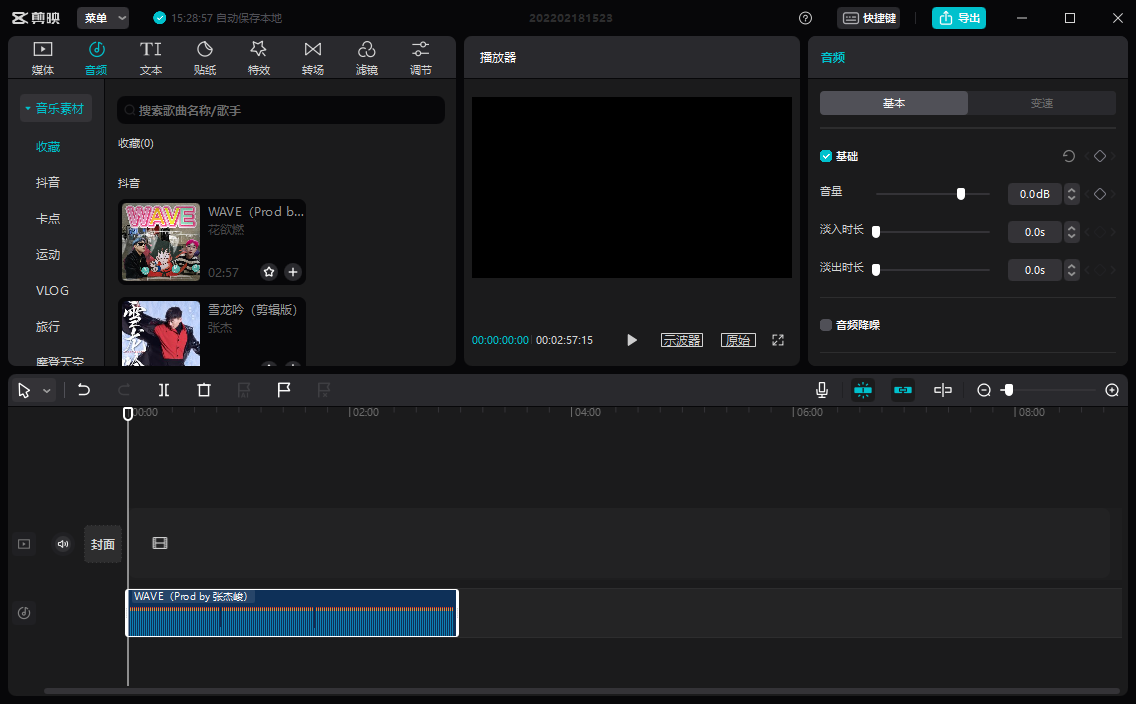Open the 媒体 media tab

coord(43,58)
